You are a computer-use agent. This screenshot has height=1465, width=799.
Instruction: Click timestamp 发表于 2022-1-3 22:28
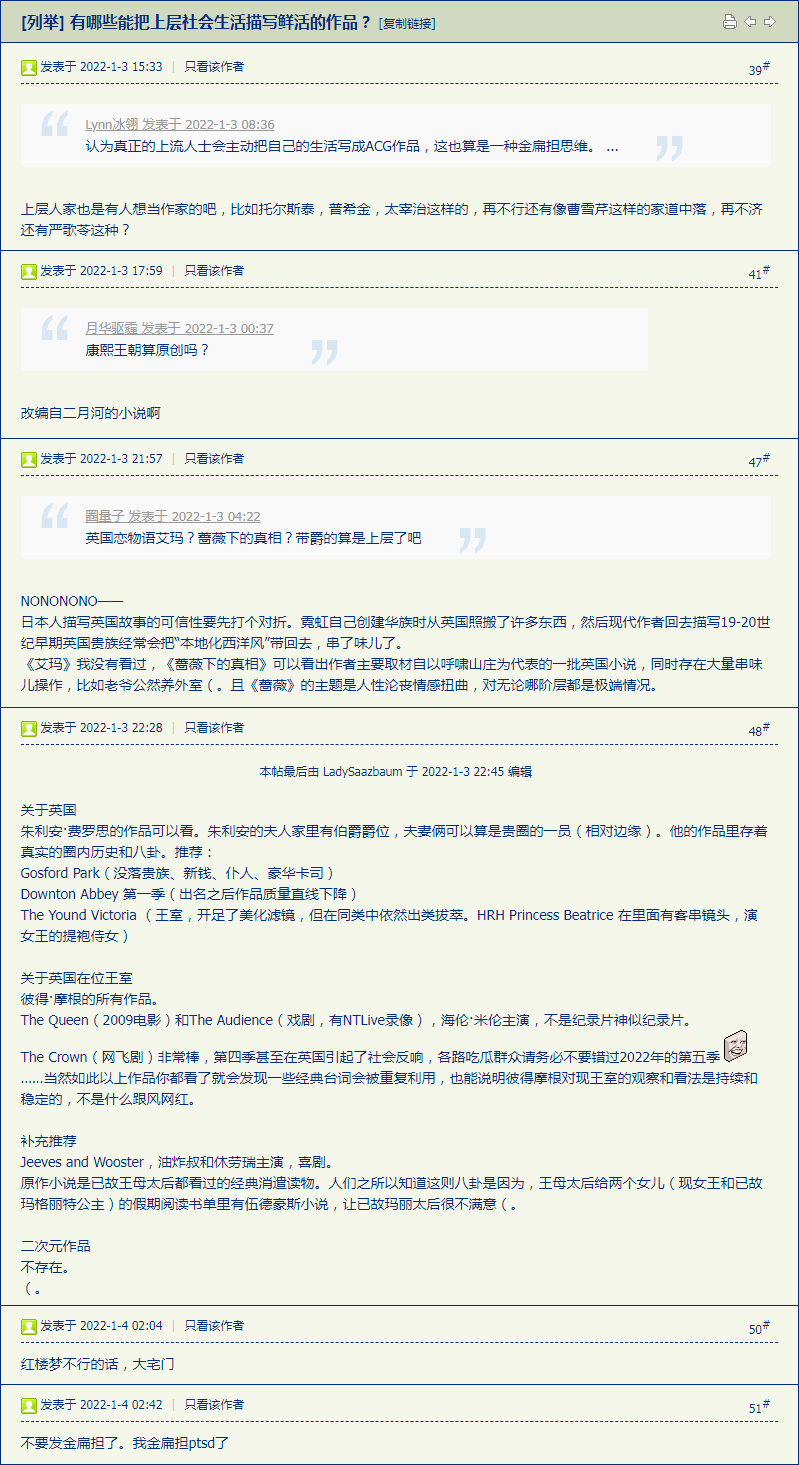point(101,728)
